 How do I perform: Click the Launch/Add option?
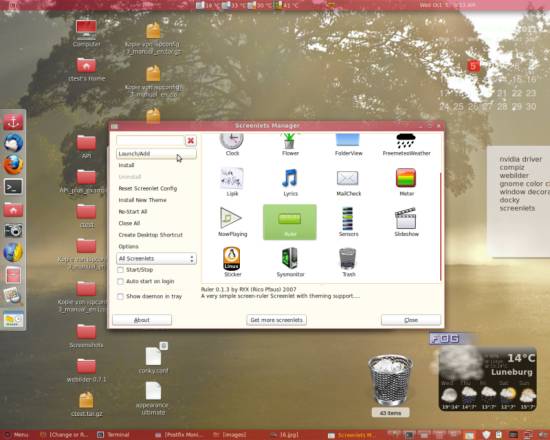tap(156, 154)
